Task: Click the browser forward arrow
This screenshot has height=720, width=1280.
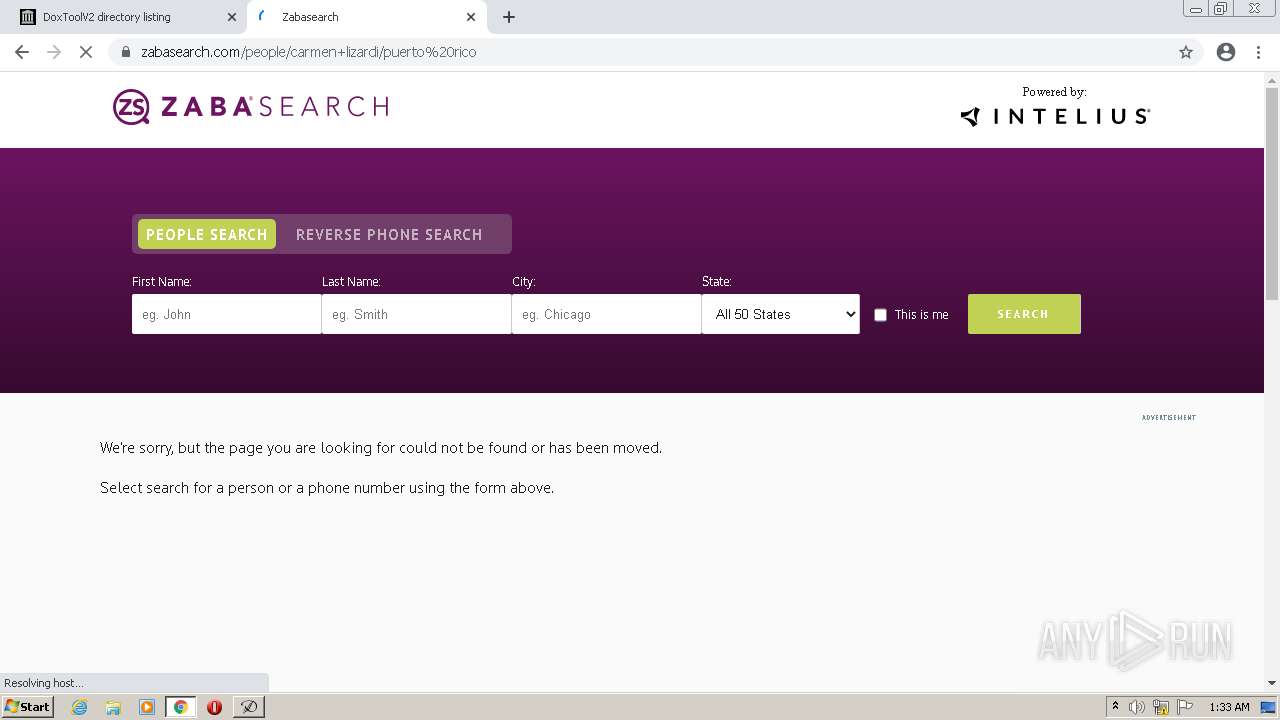Action: click(54, 52)
